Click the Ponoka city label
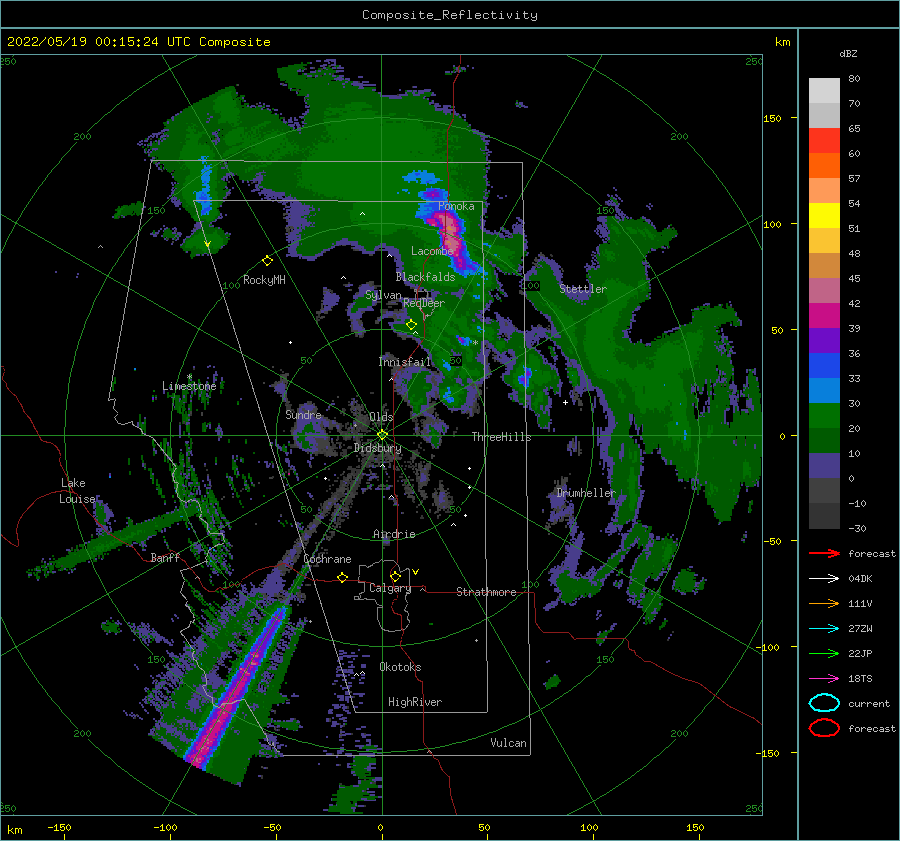The width and height of the screenshot is (900, 841). (x=456, y=206)
